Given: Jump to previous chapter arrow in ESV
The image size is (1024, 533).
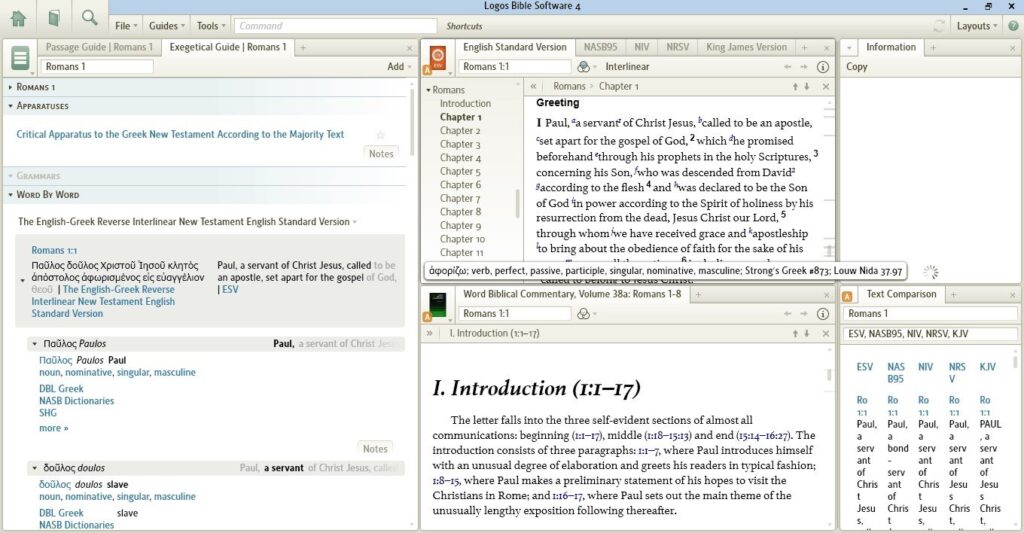Looking at the screenshot, I should click(795, 86).
